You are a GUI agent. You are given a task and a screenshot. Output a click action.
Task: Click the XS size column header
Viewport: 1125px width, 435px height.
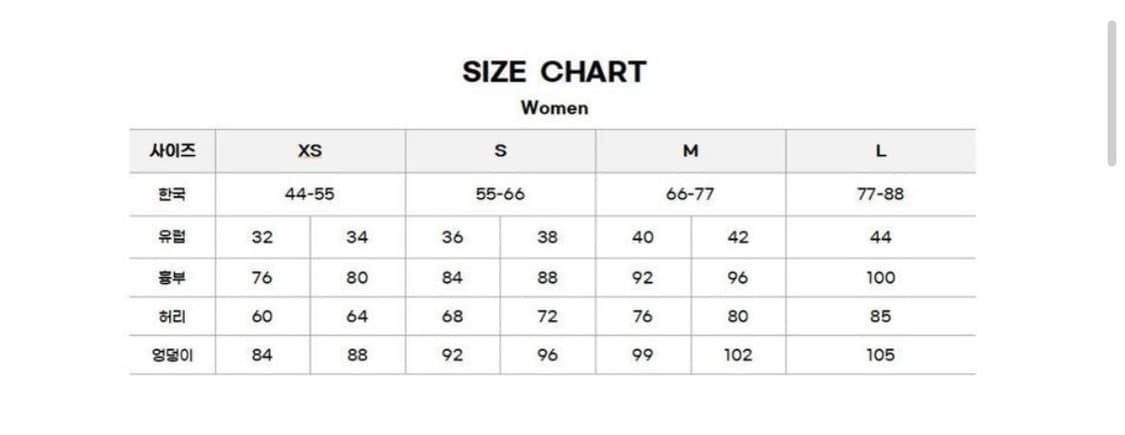310,151
